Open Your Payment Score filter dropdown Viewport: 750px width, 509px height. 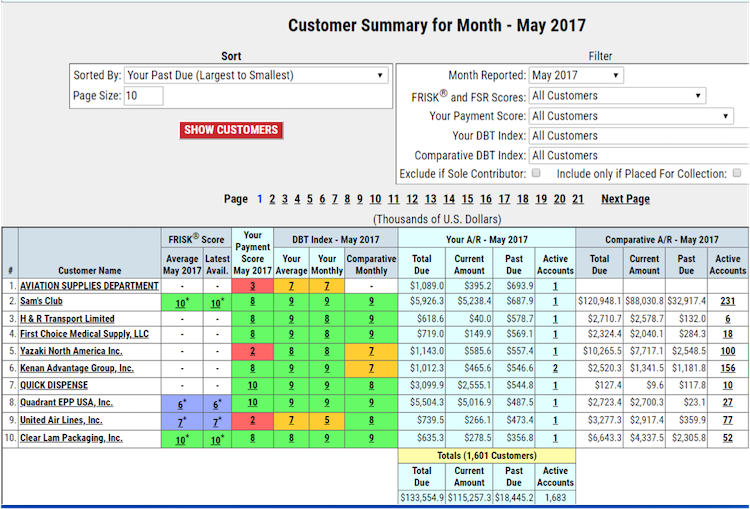(631, 116)
